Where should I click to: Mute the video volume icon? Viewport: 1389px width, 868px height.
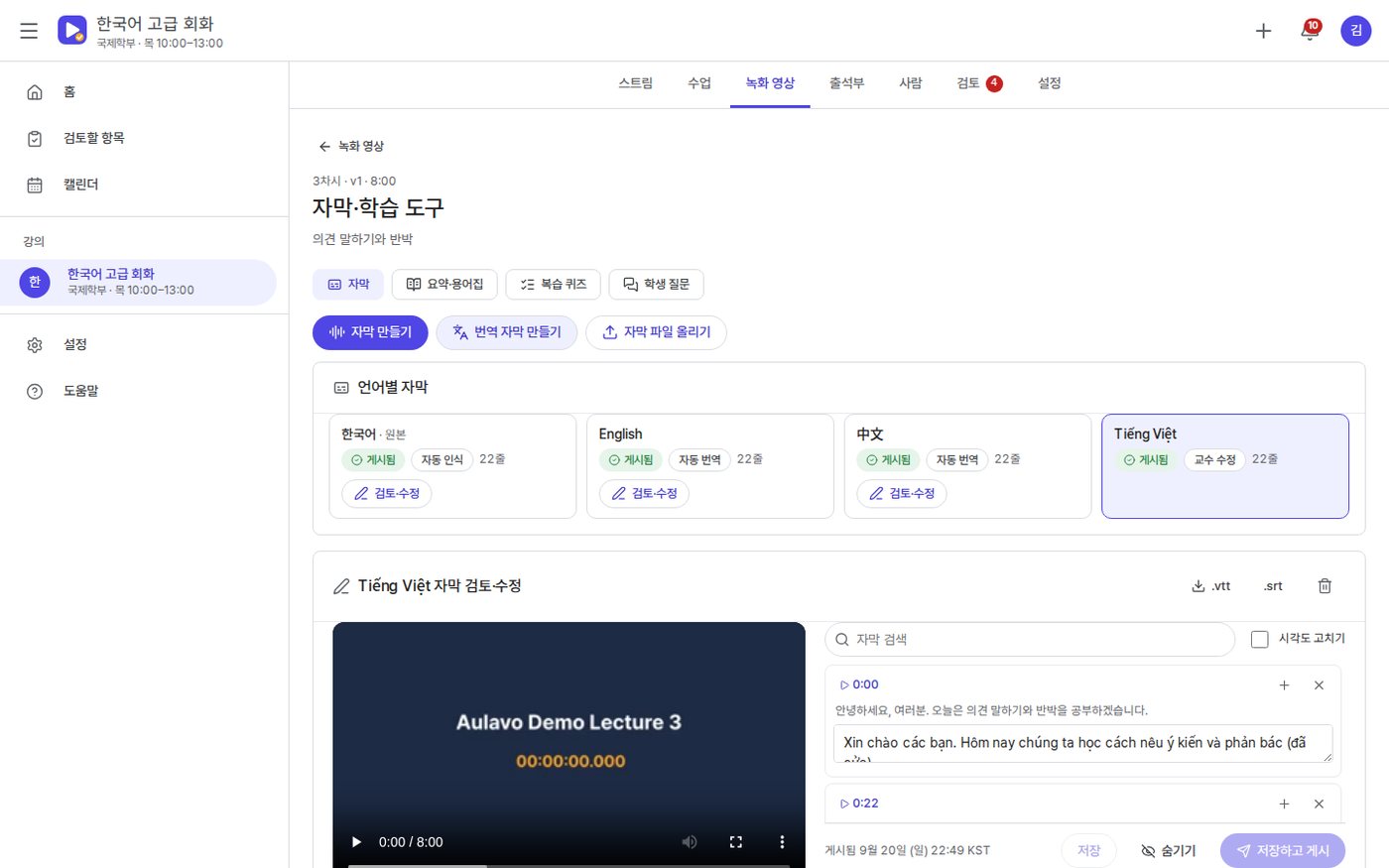click(690, 842)
